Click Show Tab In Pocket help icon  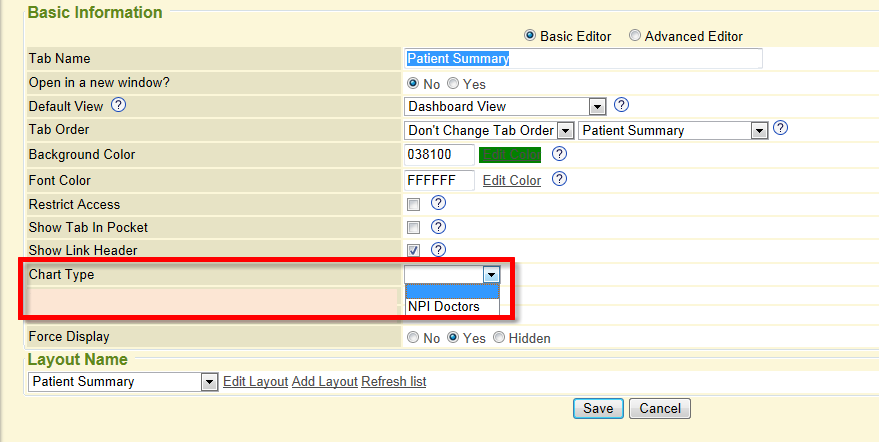(438, 227)
